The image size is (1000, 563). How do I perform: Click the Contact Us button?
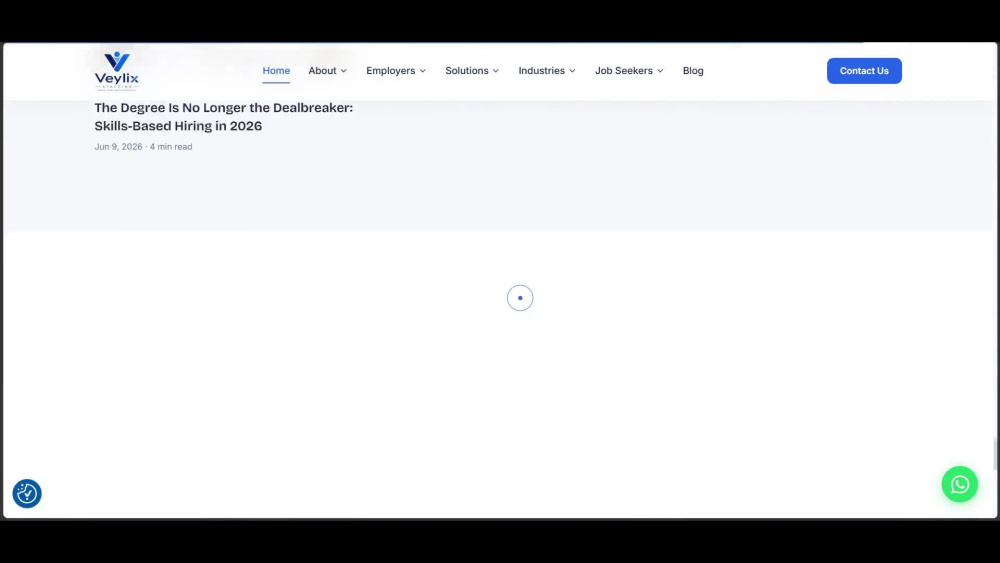pyautogui.click(x=864, y=71)
